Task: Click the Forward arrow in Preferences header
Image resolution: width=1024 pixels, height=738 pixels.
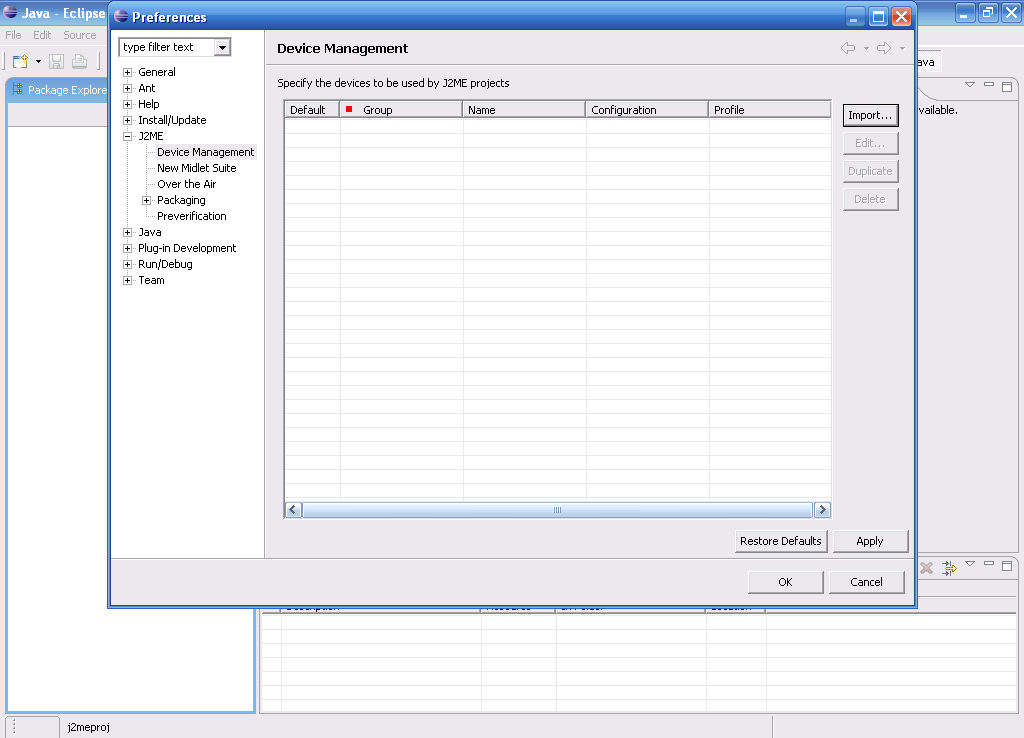Action: pos(884,48)
